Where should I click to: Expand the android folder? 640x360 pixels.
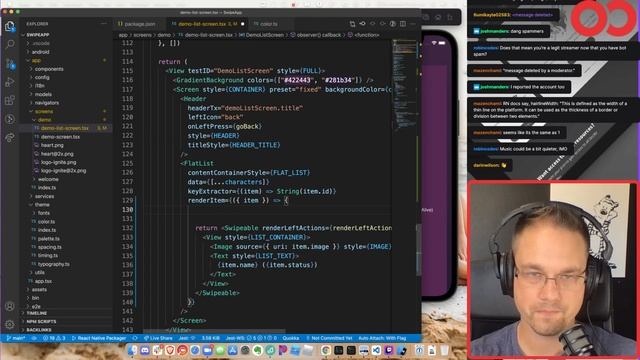[40, 52]
